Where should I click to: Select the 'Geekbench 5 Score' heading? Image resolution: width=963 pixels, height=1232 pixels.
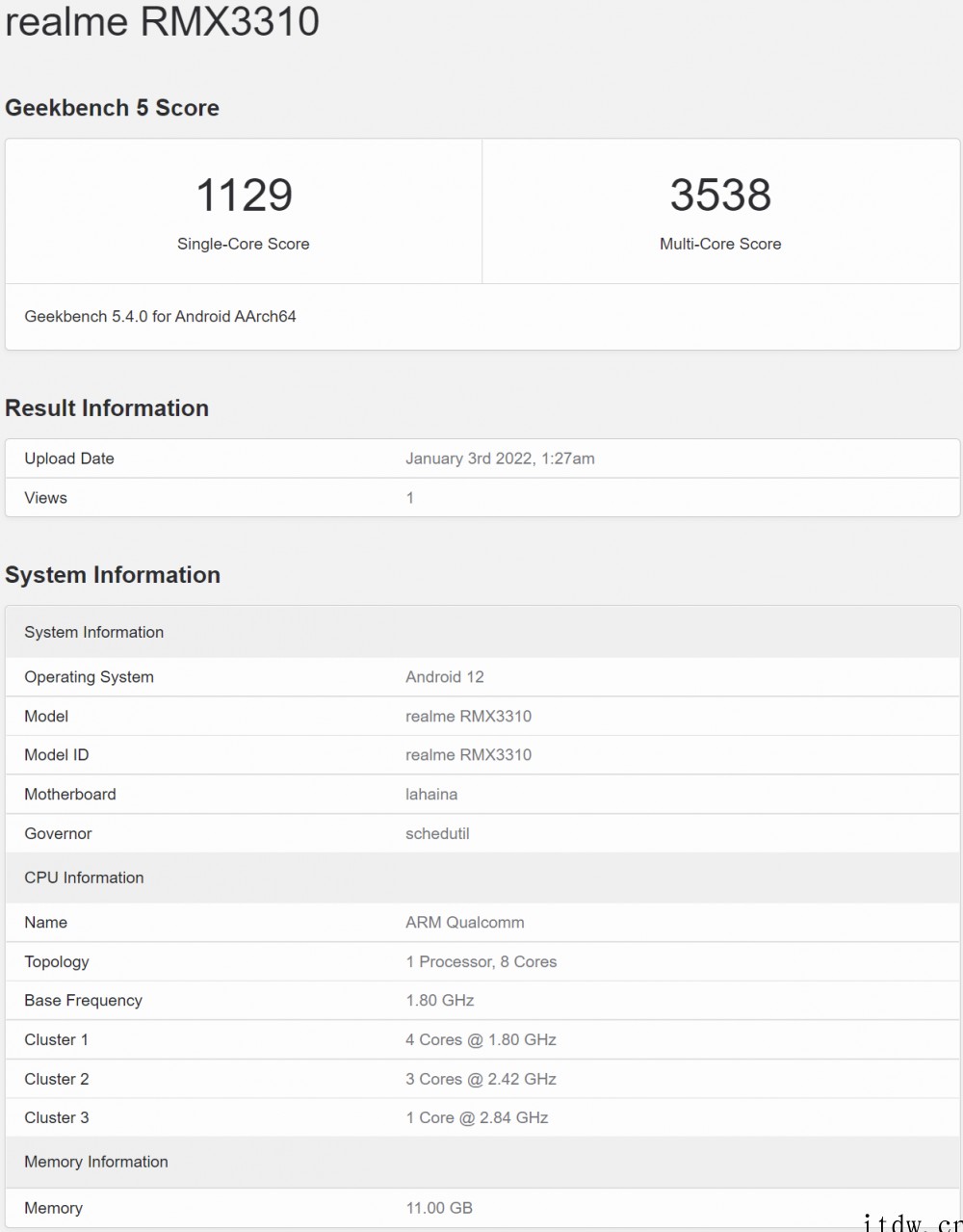coord(112,108)
